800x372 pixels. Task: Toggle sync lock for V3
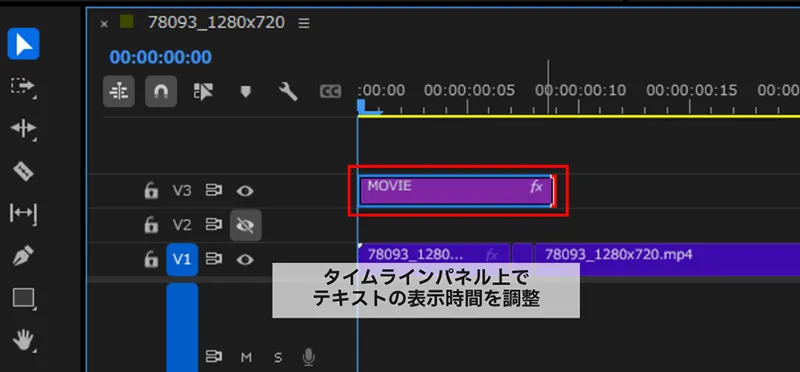(213, 191)
